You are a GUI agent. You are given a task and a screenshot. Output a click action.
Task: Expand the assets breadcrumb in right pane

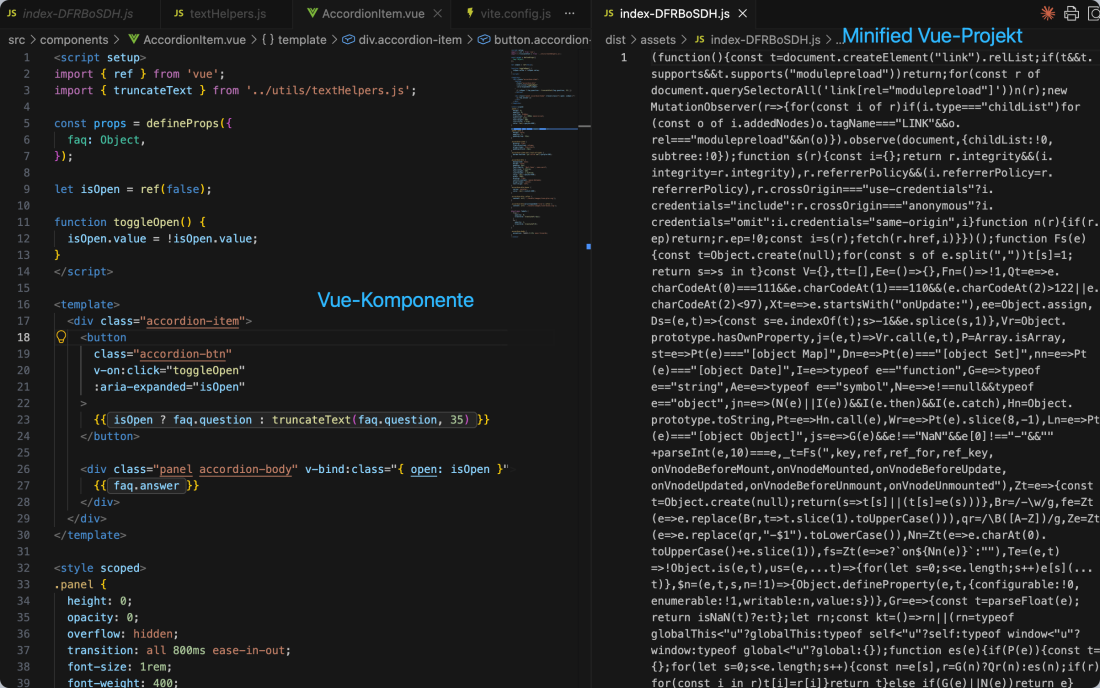tap(657, 40)
